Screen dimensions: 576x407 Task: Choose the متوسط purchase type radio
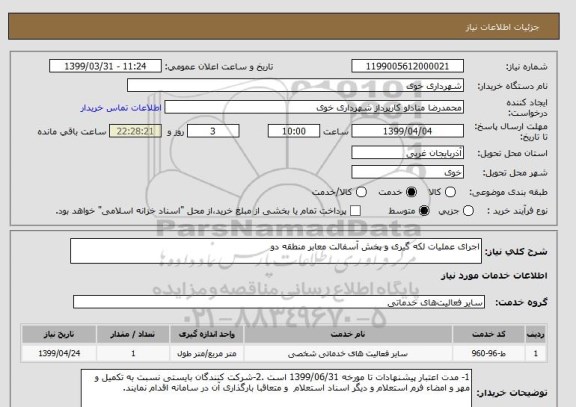pyautogui.click(x=424, y=211)
